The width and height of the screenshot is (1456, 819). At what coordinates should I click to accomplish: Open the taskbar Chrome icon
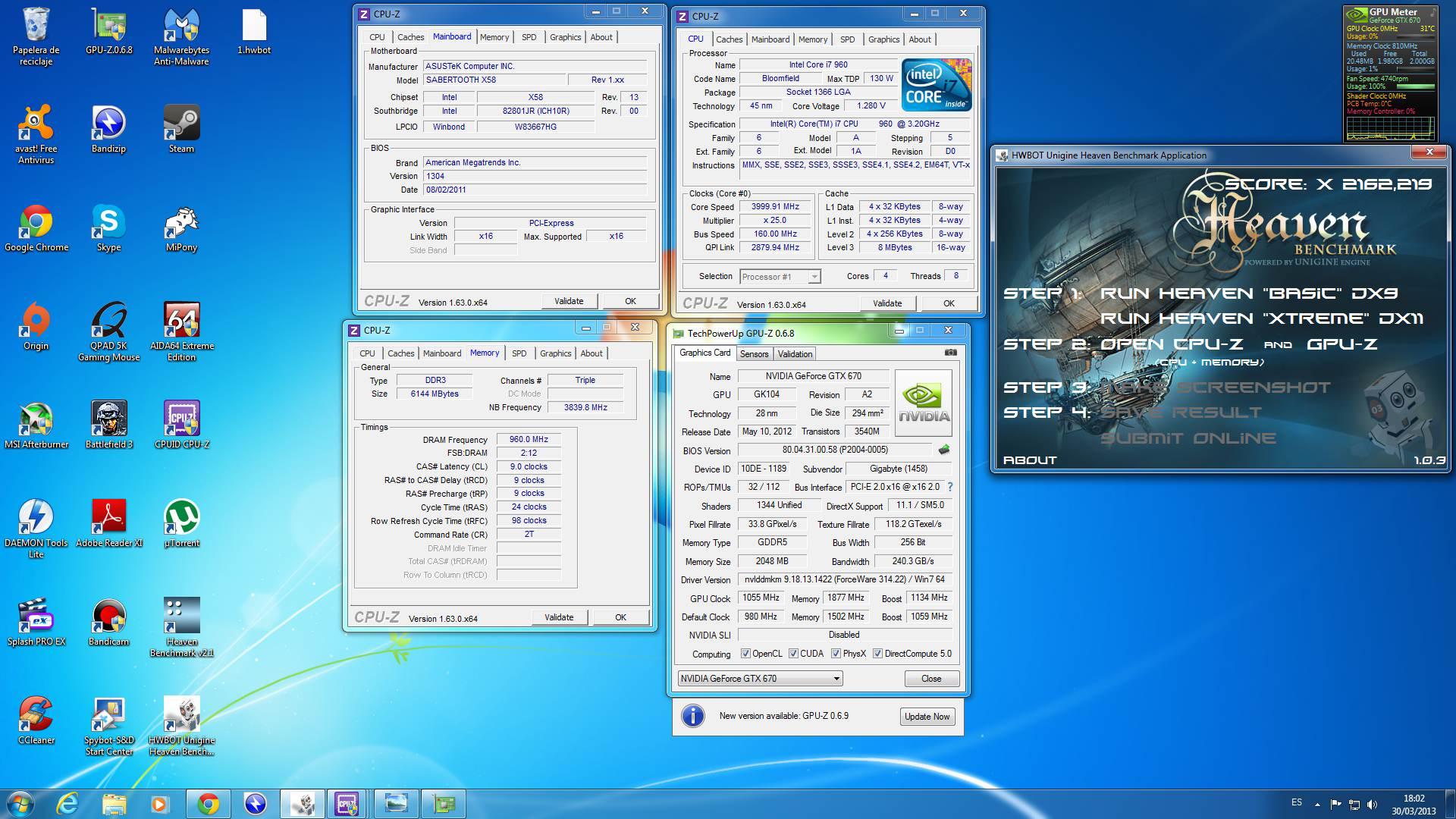click(208, 804)
